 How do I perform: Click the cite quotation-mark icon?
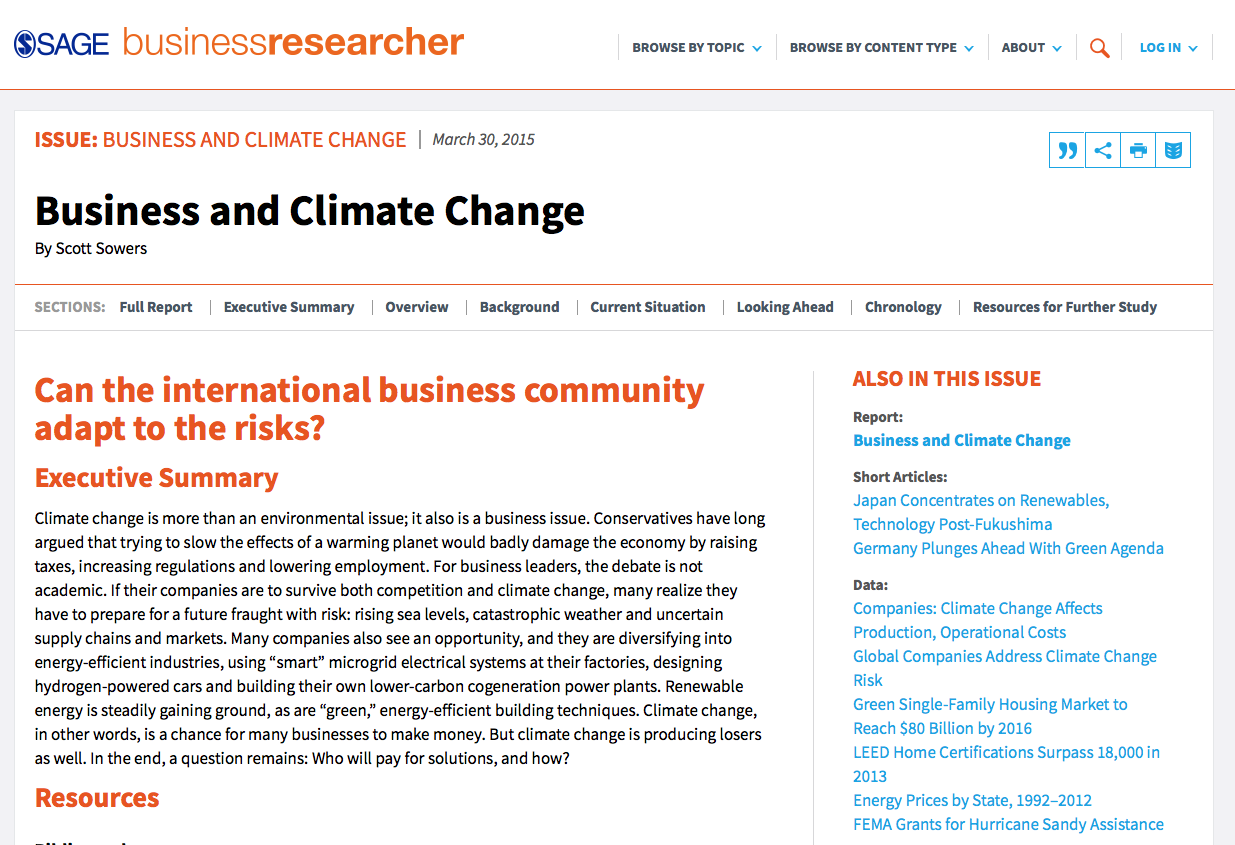click(x=1067, y=151)
